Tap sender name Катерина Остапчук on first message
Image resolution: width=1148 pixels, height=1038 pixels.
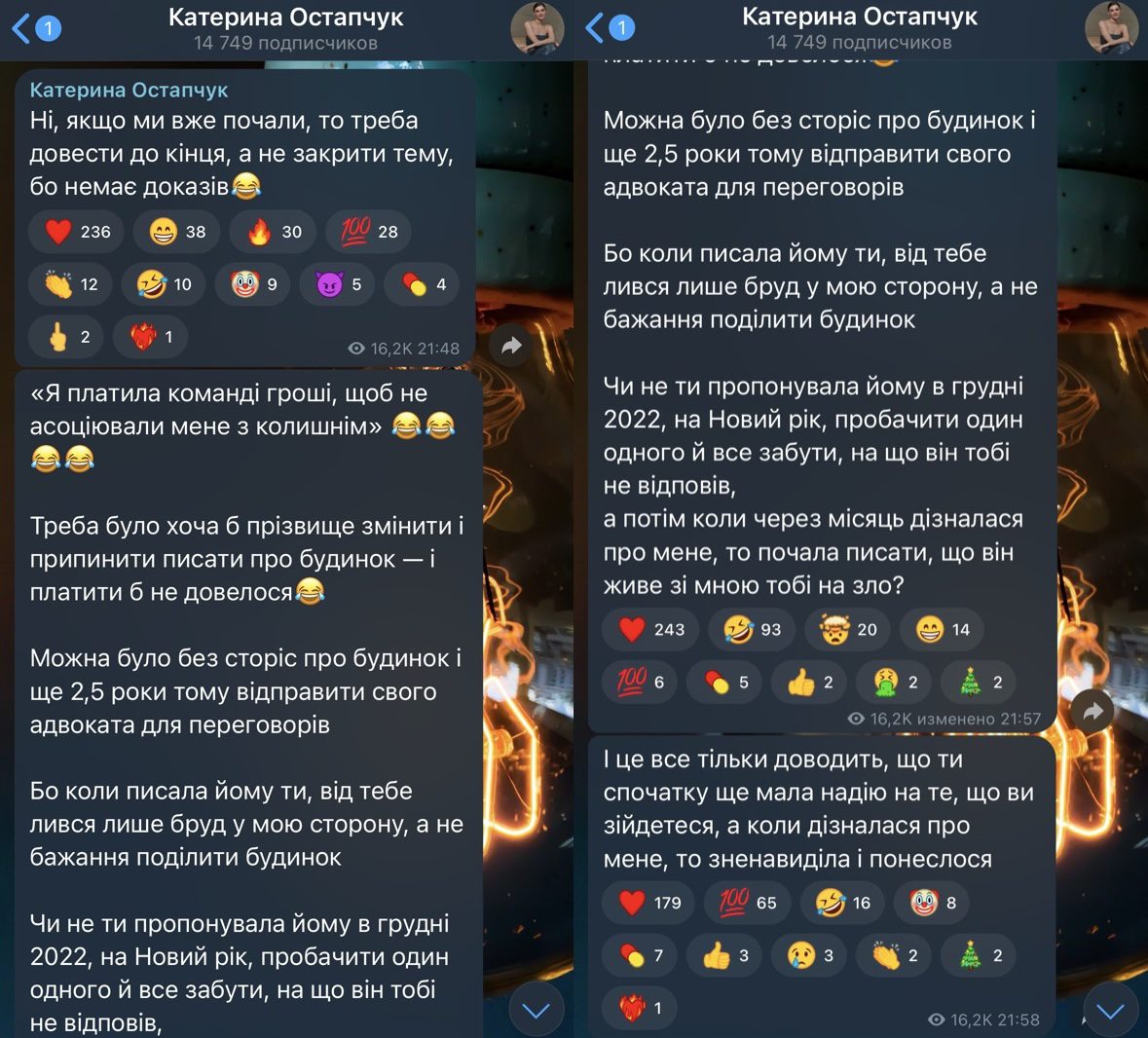click(129, 90)
